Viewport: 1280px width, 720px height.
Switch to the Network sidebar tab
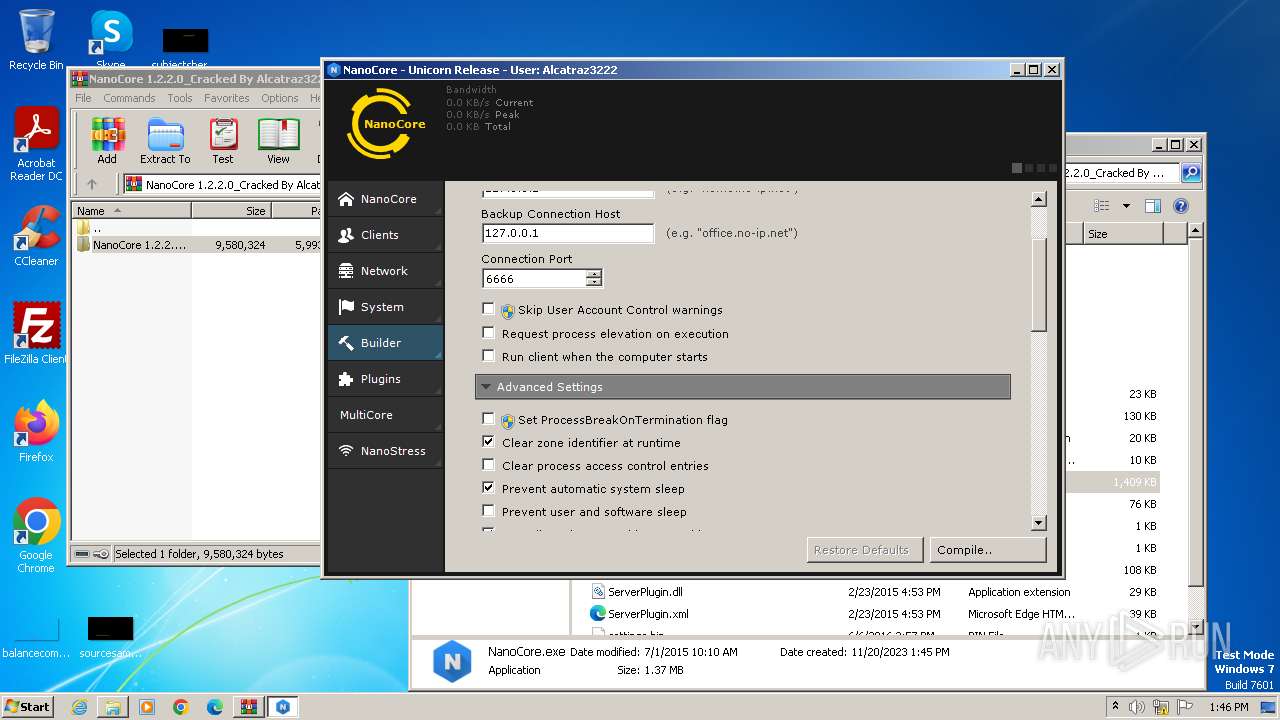coord(385,271)
